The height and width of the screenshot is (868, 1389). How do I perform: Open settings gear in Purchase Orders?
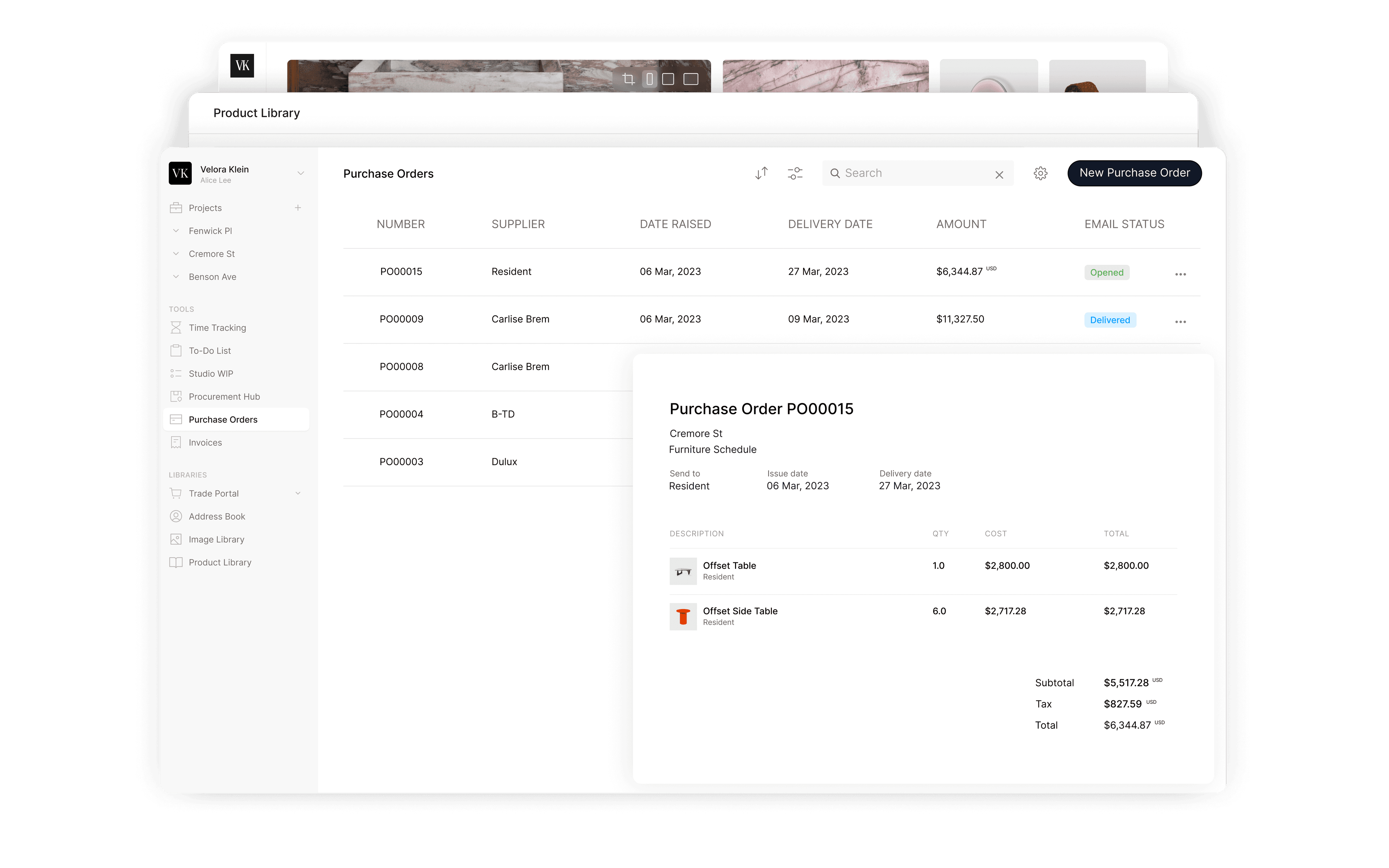click(1040, 173)
